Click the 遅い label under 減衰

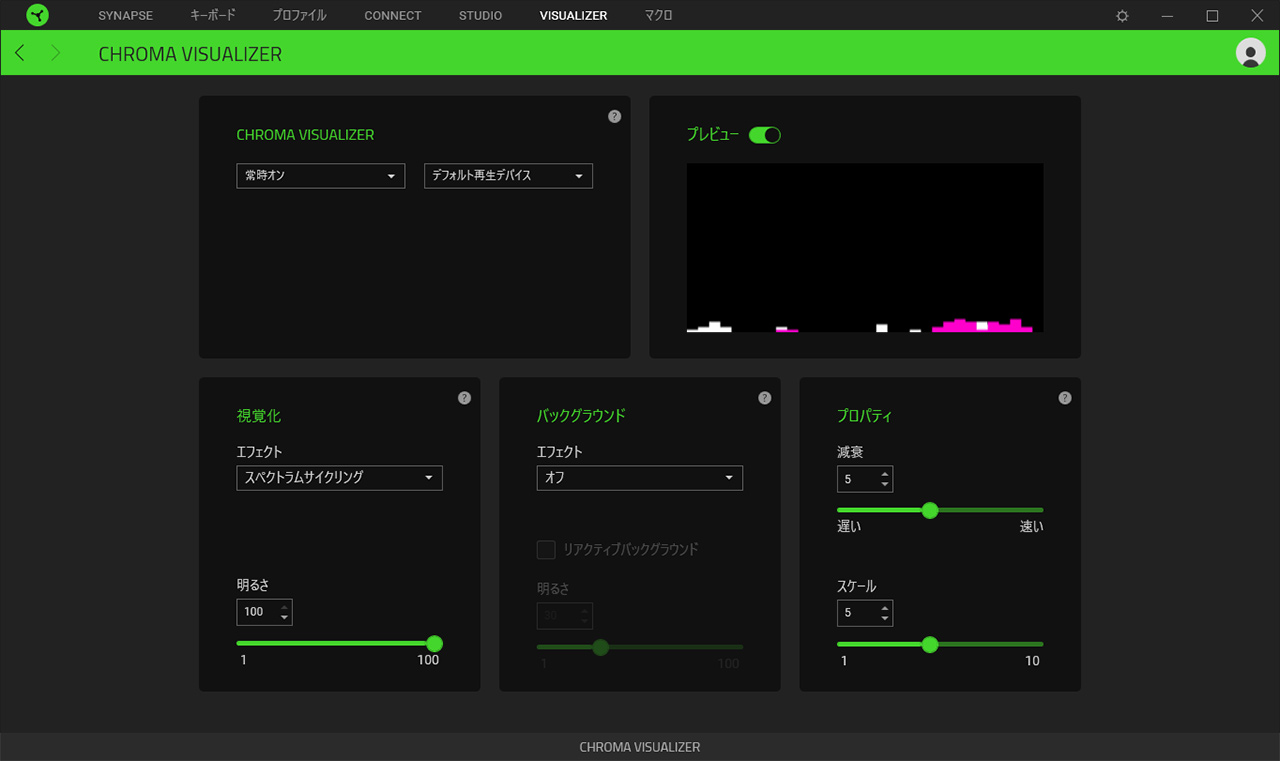click(849, 527)
